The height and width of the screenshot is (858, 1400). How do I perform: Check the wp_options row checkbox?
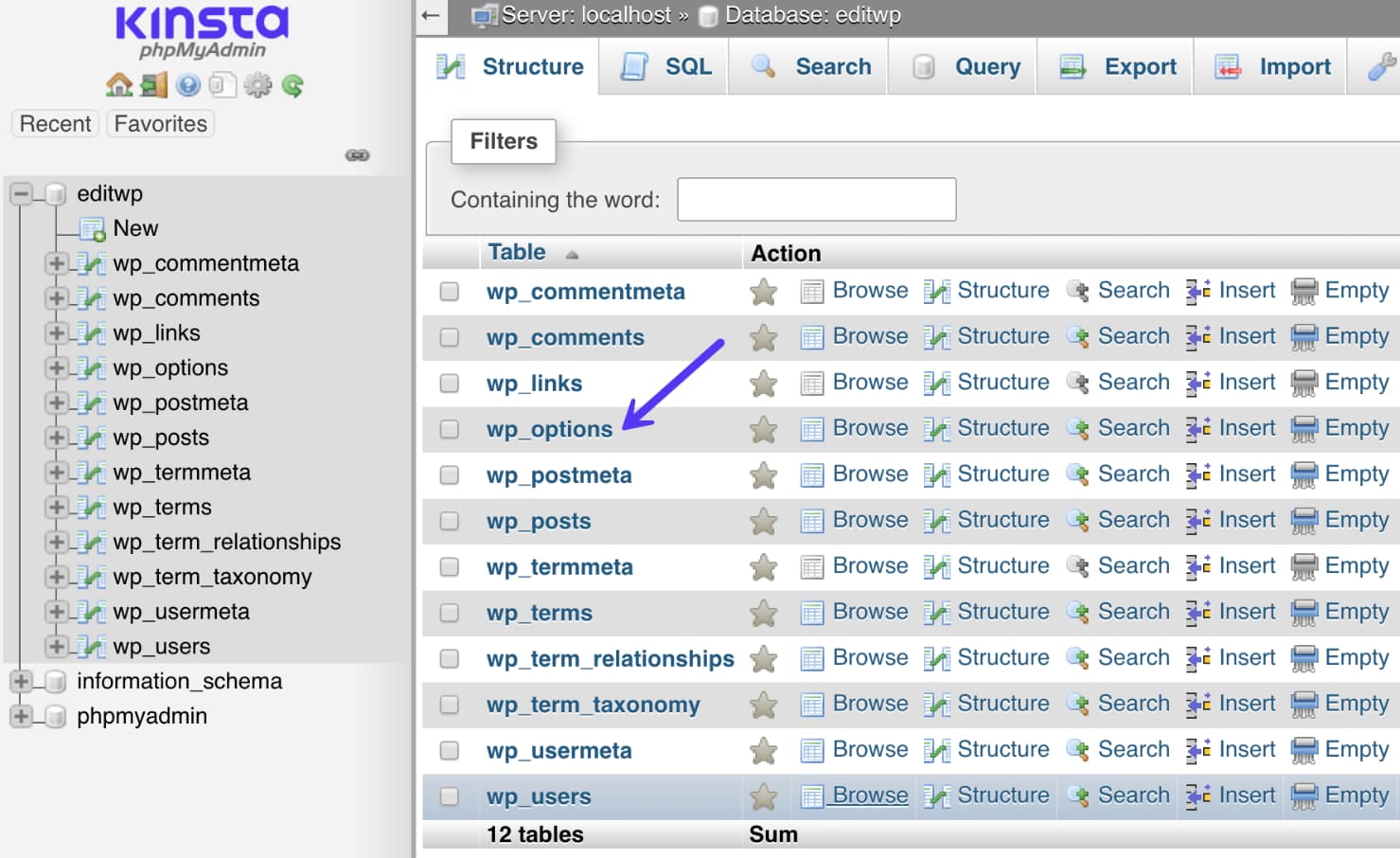pyautogui.click(x=449, y=429)
